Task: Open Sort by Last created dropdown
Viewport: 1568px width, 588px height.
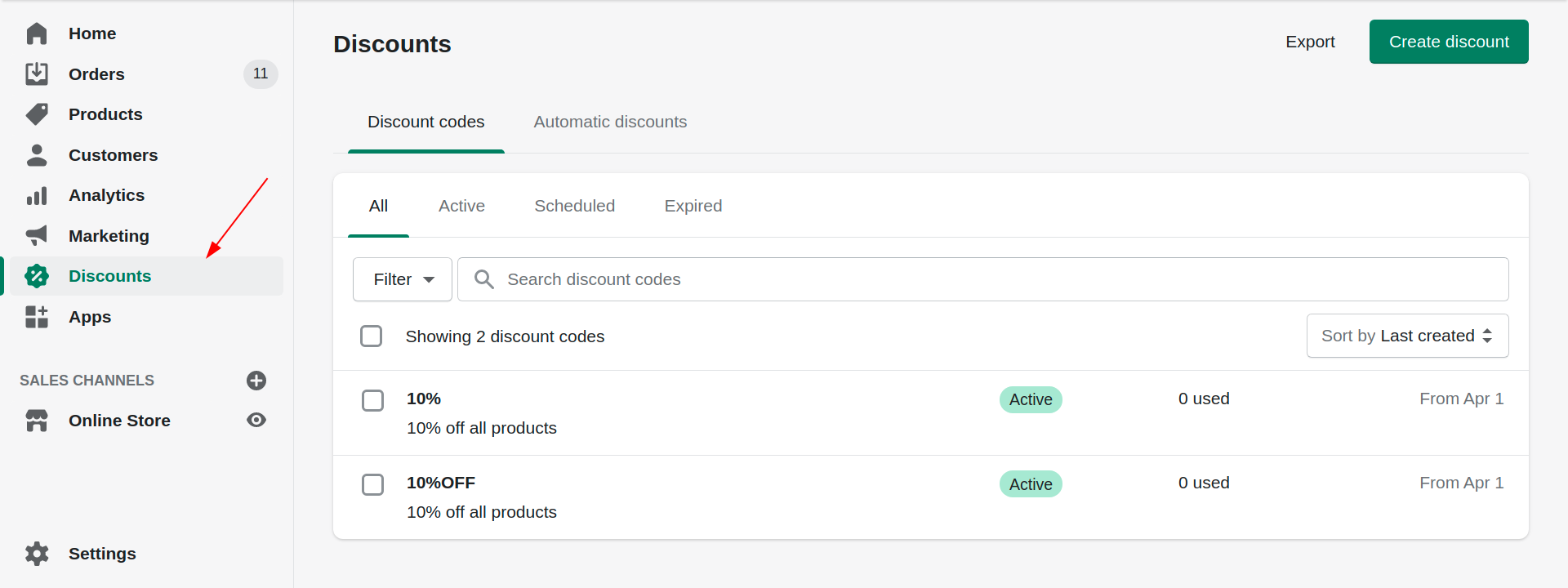Action: (1407, 336)
